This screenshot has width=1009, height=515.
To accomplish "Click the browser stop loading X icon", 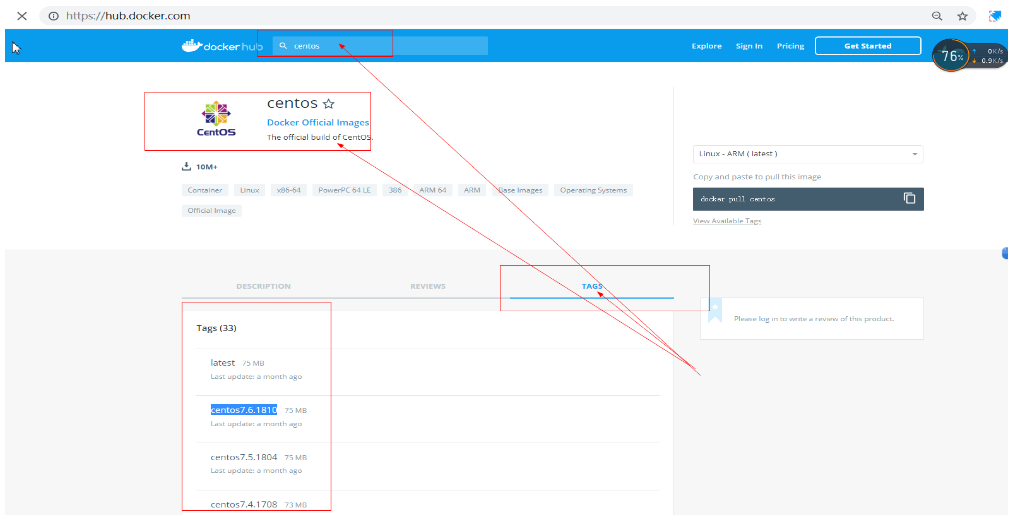I will (x=22, y=16).
